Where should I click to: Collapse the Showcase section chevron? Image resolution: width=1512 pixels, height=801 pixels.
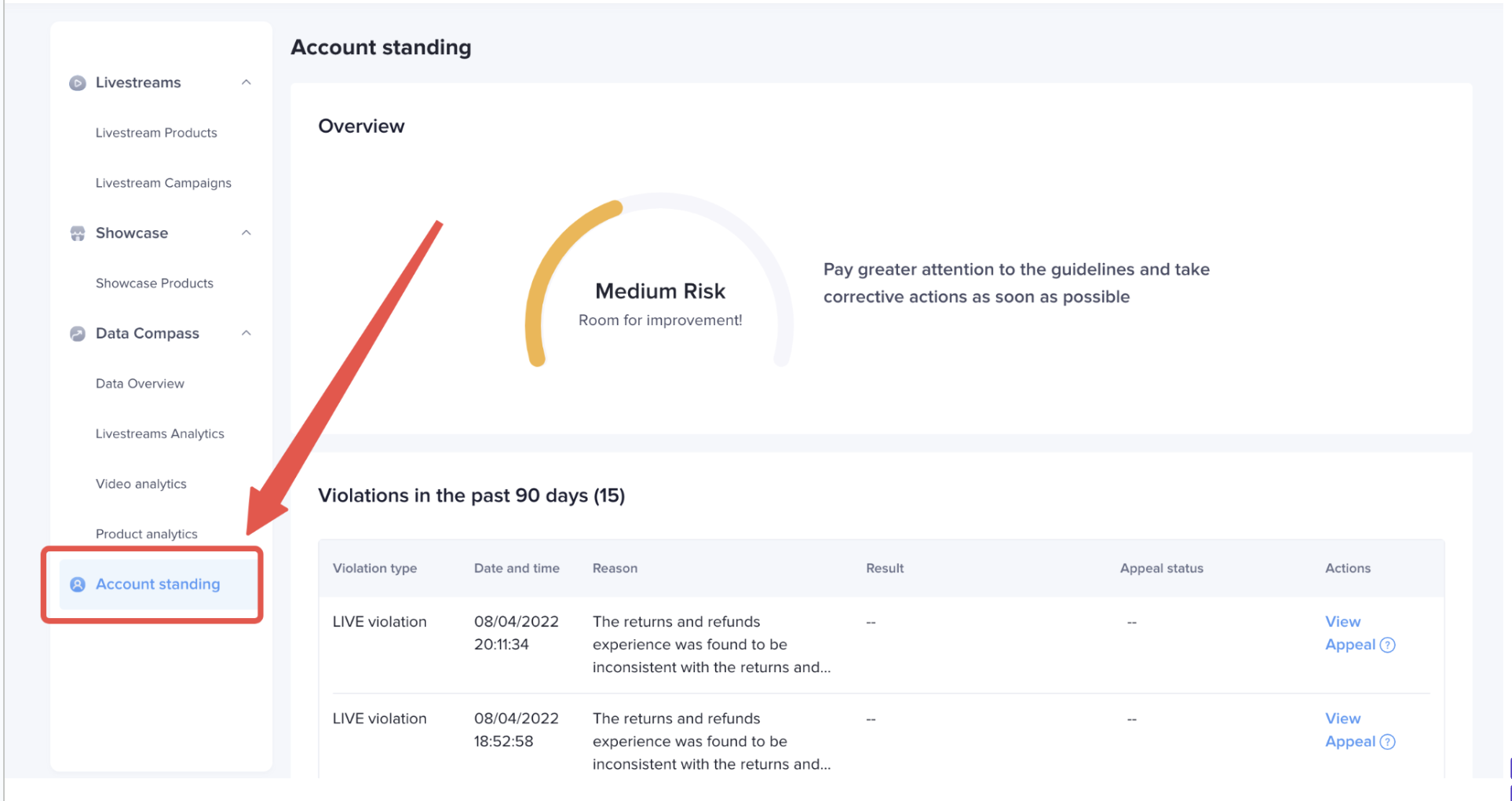coord(246,233)
